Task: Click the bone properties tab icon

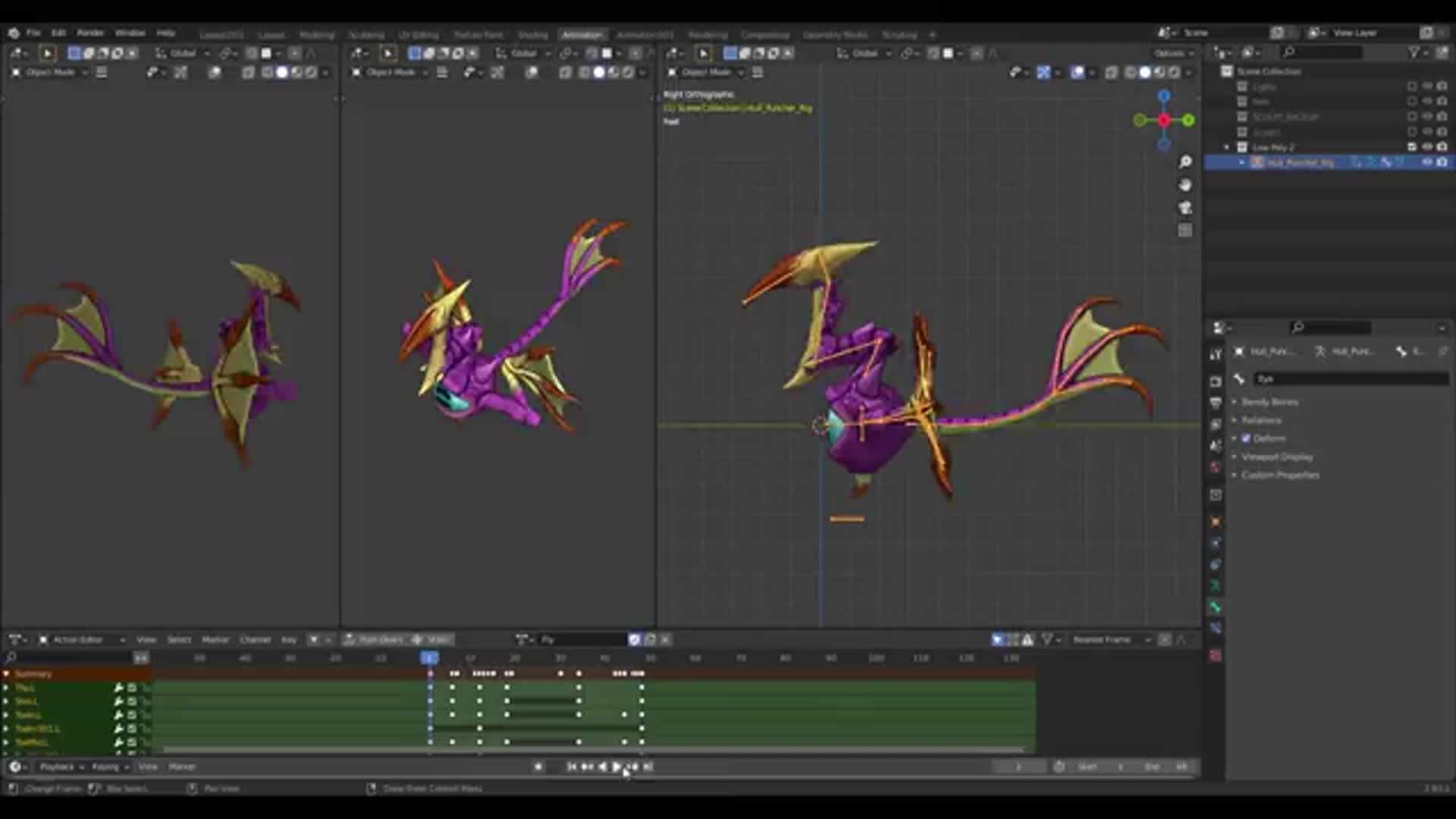Action: click(1216, 607)
